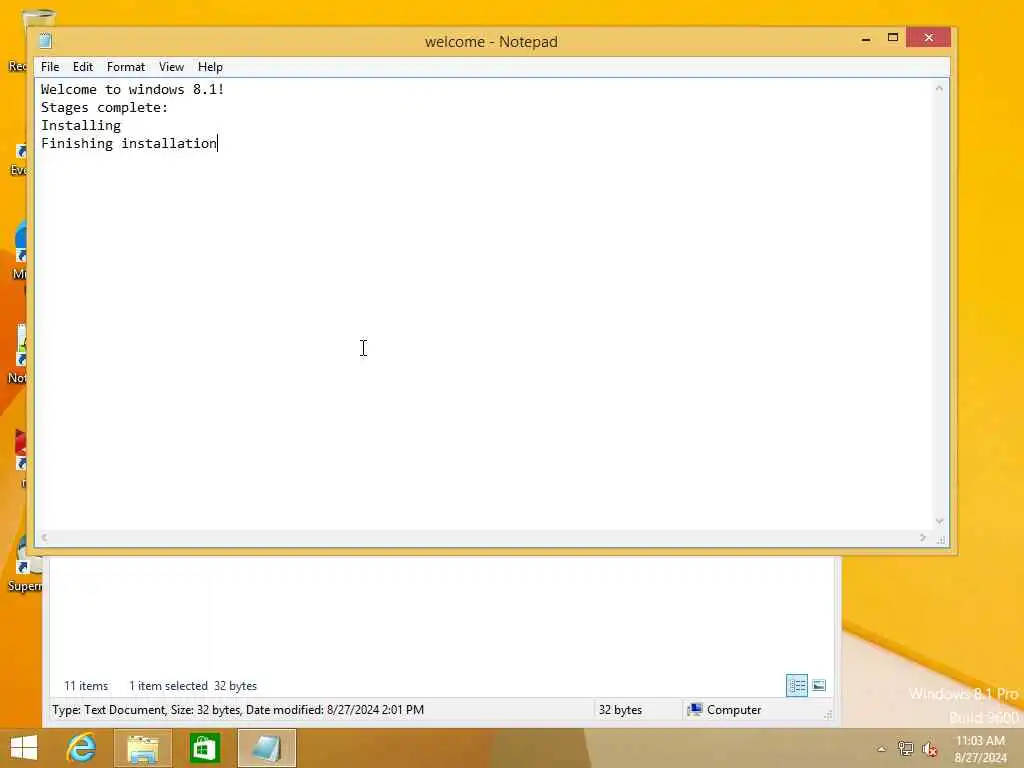The height and width of the screenshot is (768, 1024).
Task: Maximize the welcome Notepad window
Action: [893, 38]
